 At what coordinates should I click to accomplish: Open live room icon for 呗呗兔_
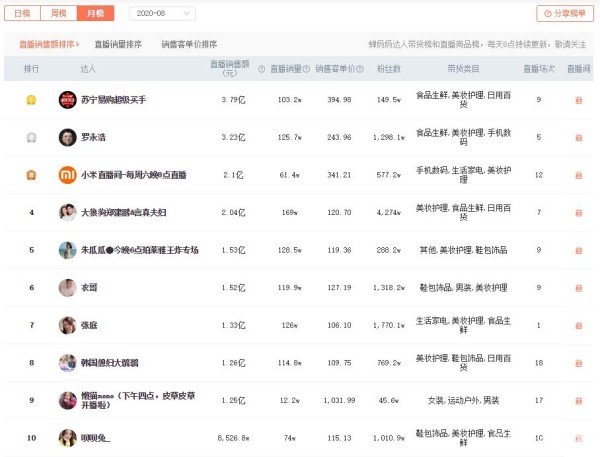click(579, 438)
